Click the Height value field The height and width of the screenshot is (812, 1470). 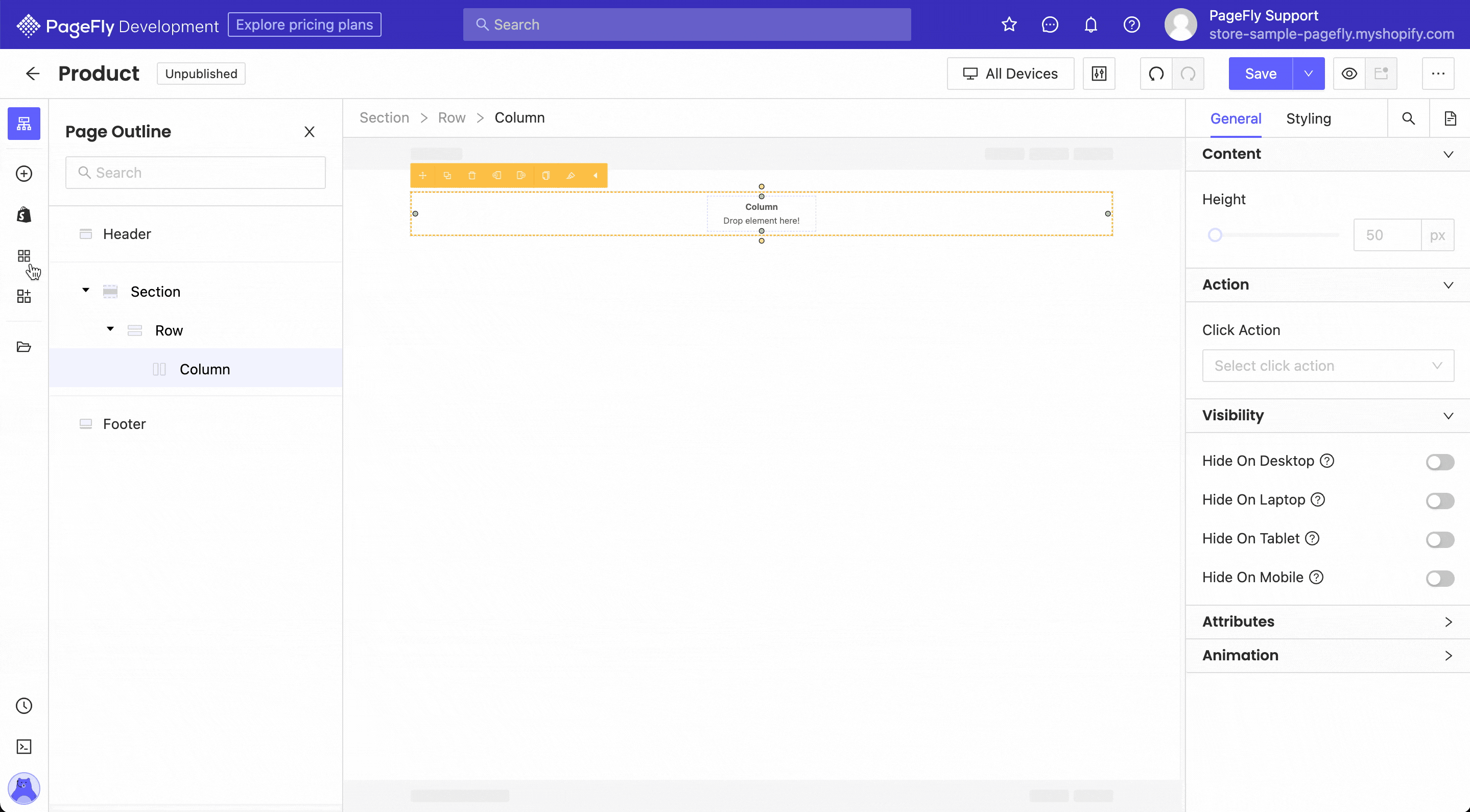point(1387,235)
